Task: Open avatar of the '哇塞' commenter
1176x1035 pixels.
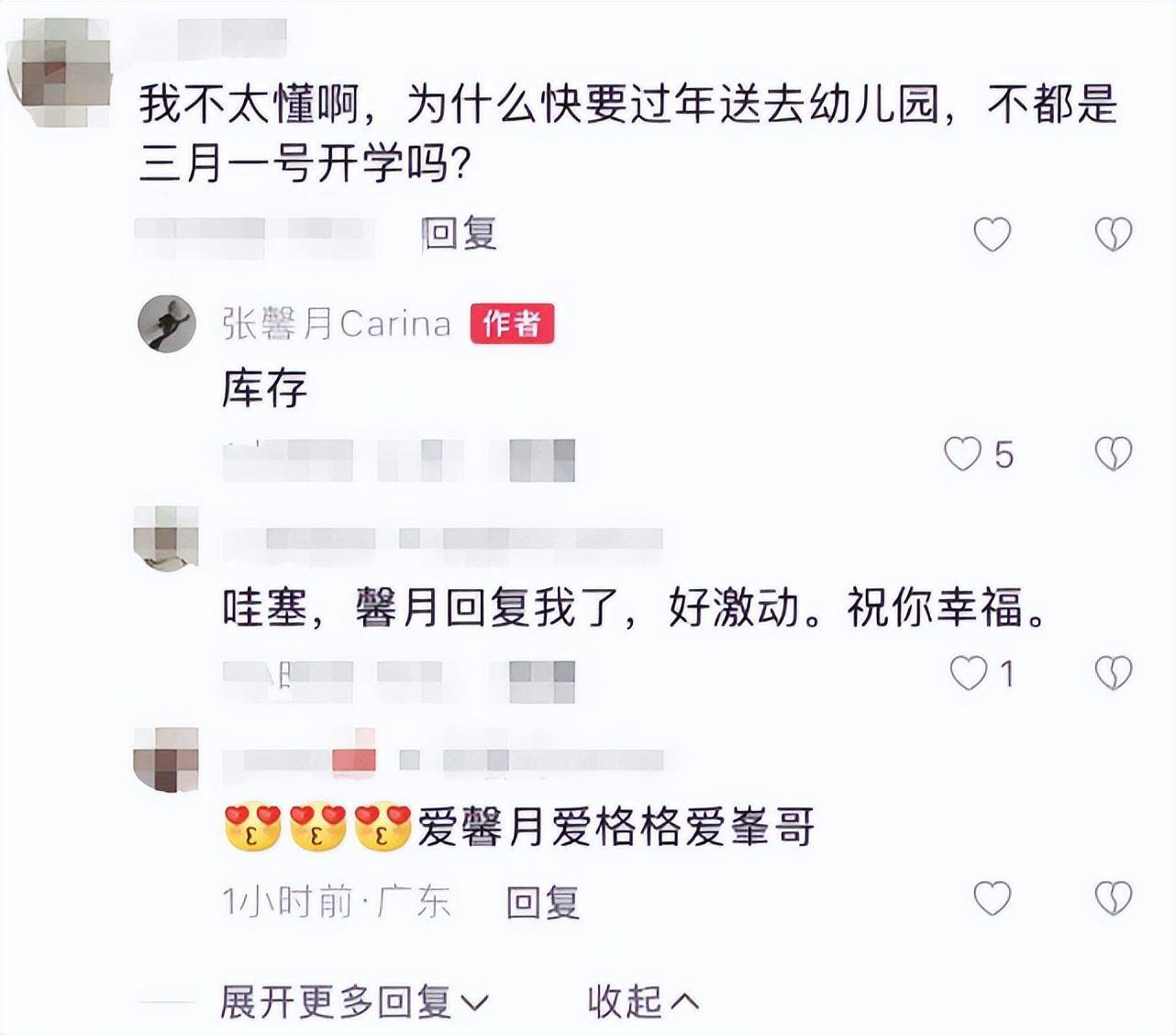Action: point(166,537)
